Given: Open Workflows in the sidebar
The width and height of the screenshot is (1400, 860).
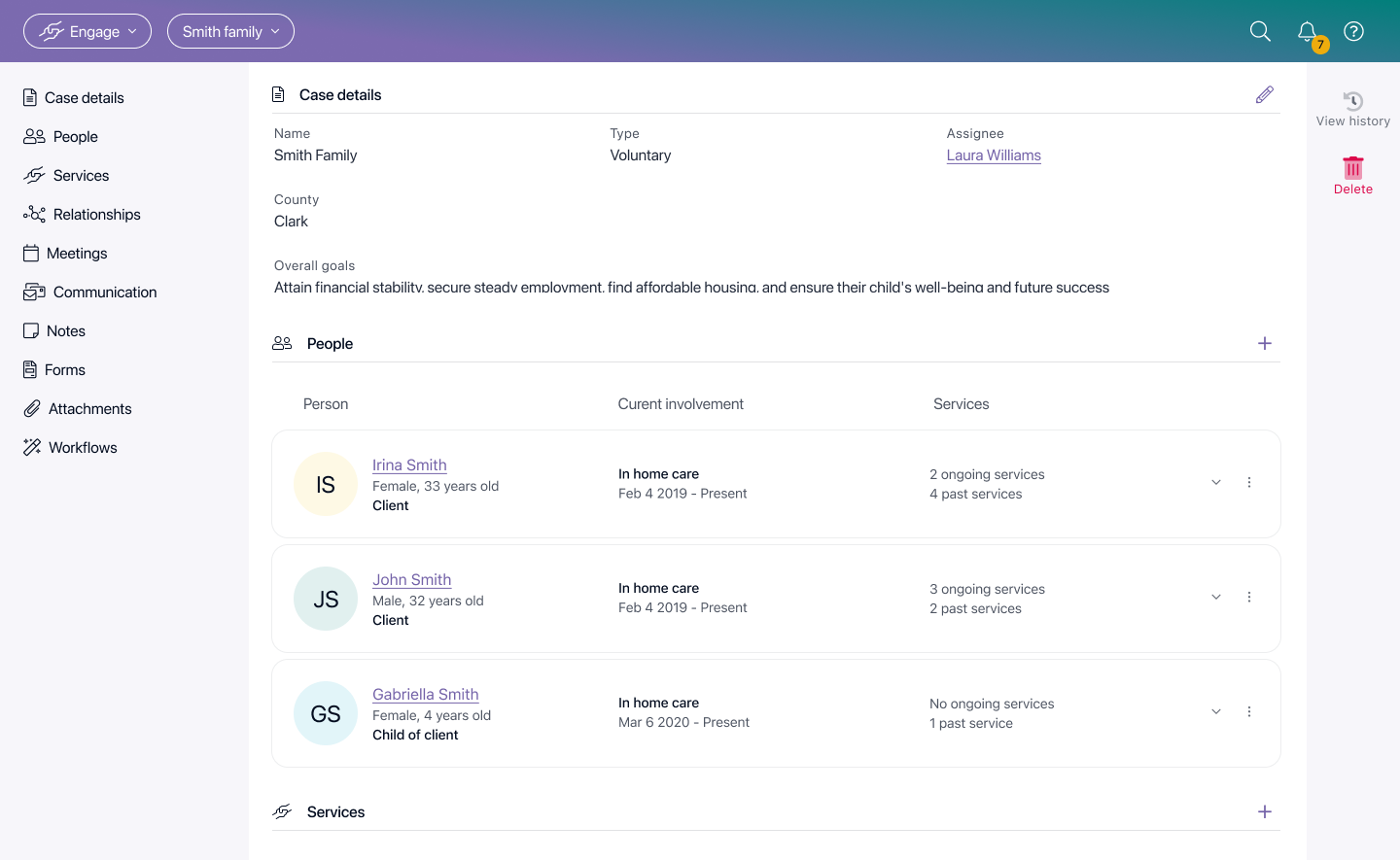Looking at the screenshot, I should pos(83,448).
